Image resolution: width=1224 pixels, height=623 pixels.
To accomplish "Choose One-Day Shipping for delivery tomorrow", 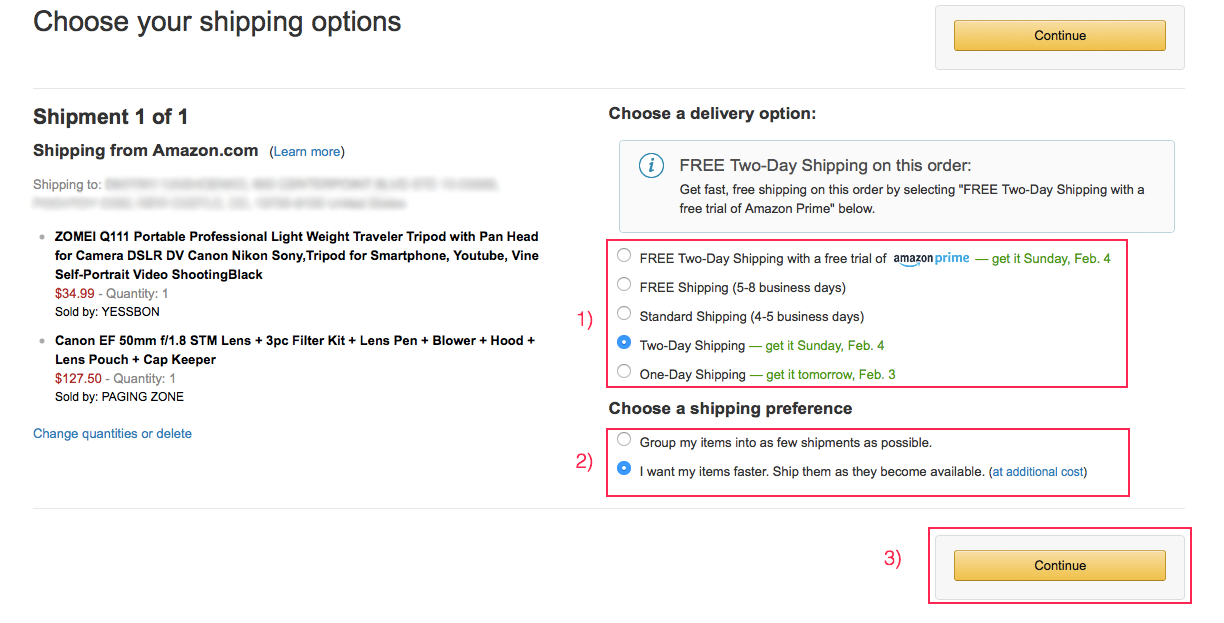I will tap(624, 372).
